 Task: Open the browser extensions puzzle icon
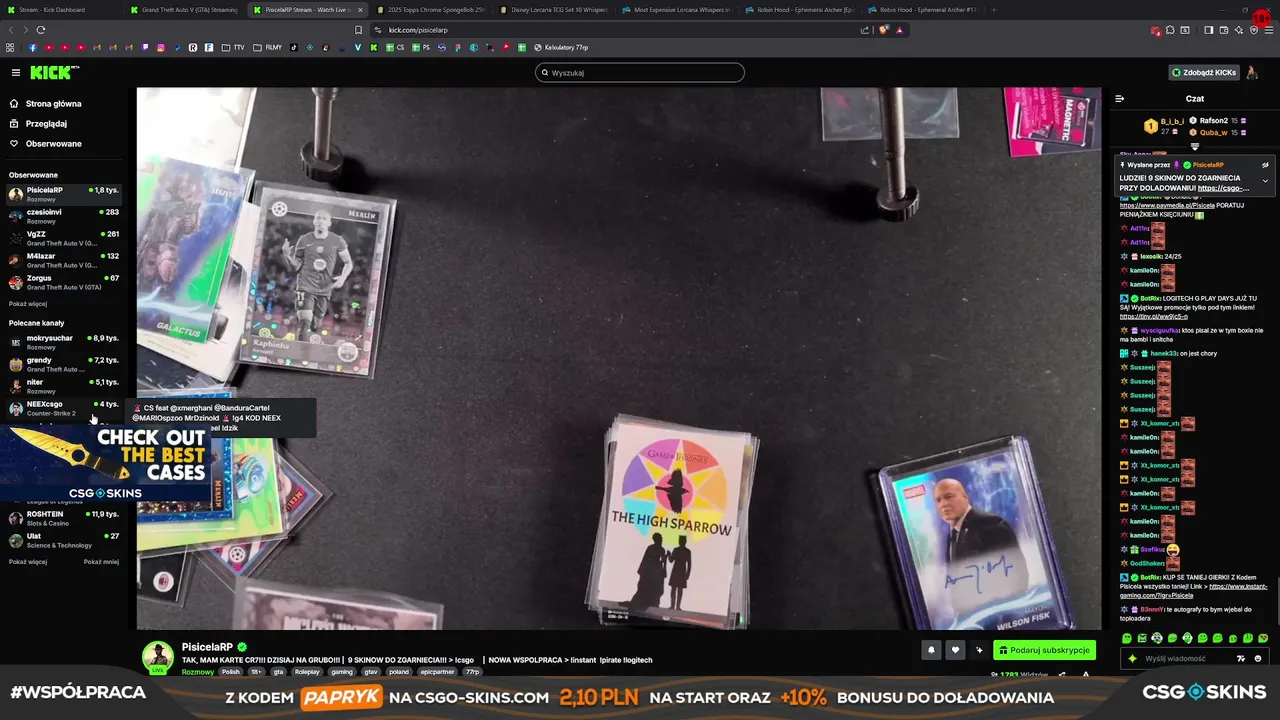click(x=1170, y=30)
